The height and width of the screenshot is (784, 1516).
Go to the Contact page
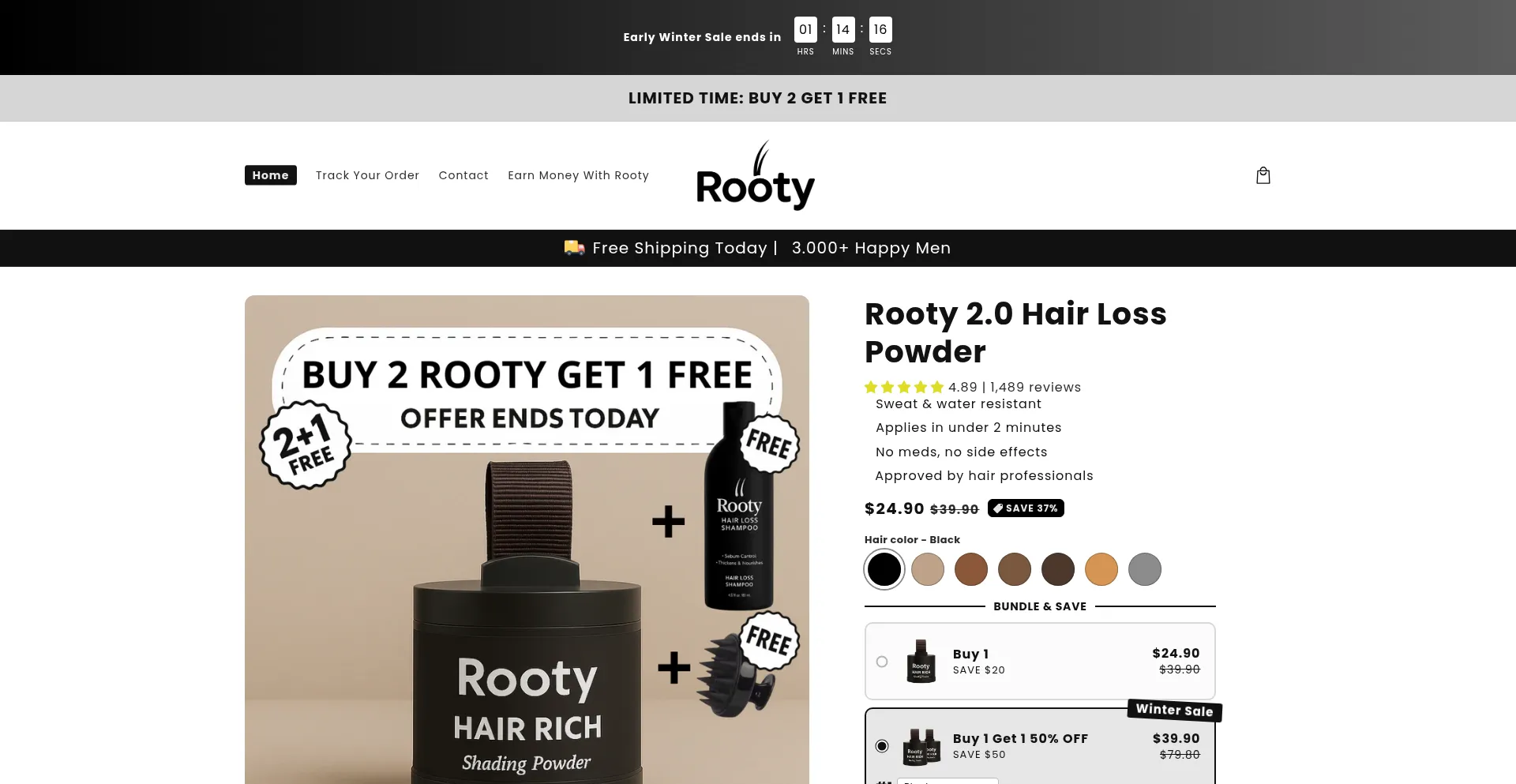463,175
